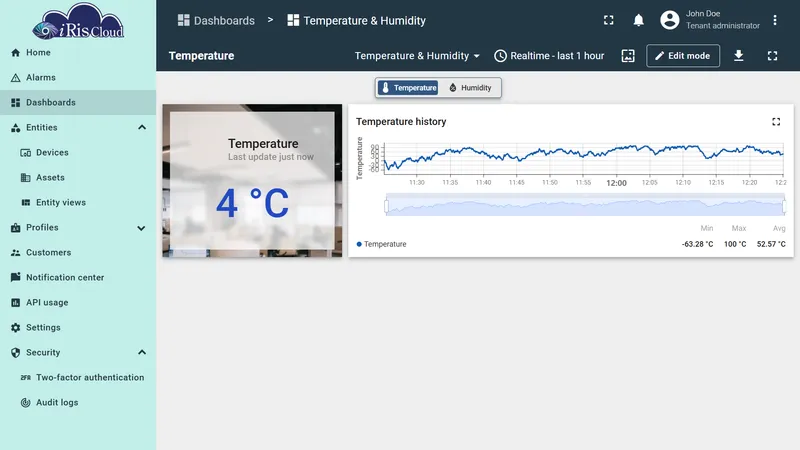Click the Audit logs radar icon

26,403
